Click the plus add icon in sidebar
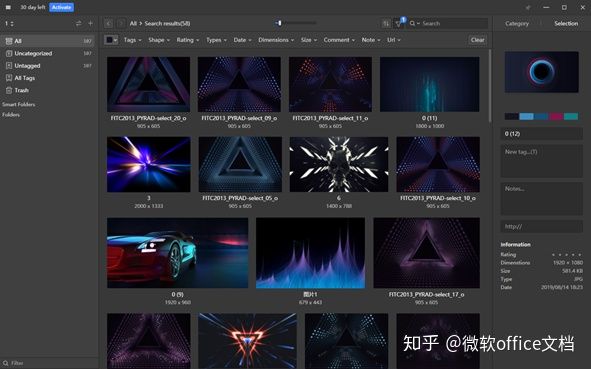This screenshot has height=369, width=591. (90, 23)
